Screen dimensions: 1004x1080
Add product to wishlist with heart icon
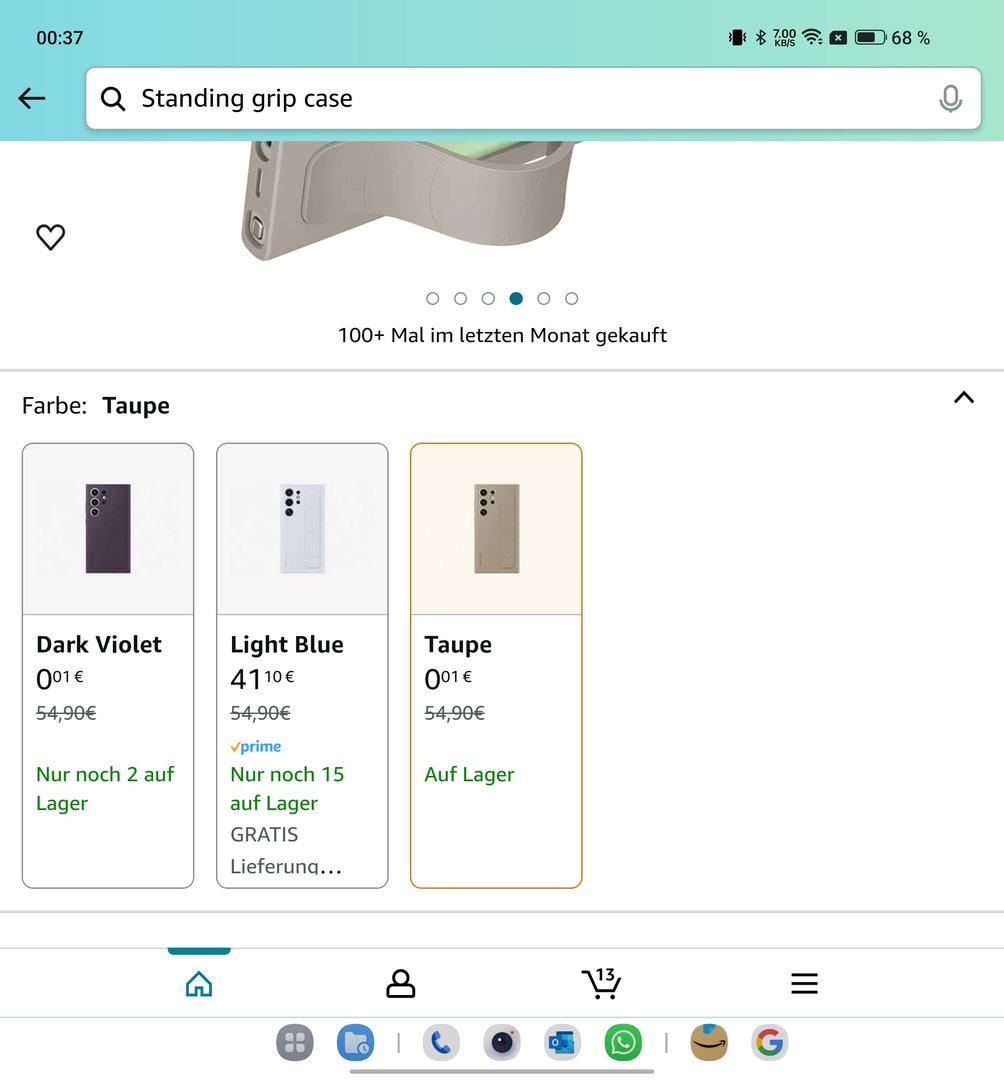50,237
